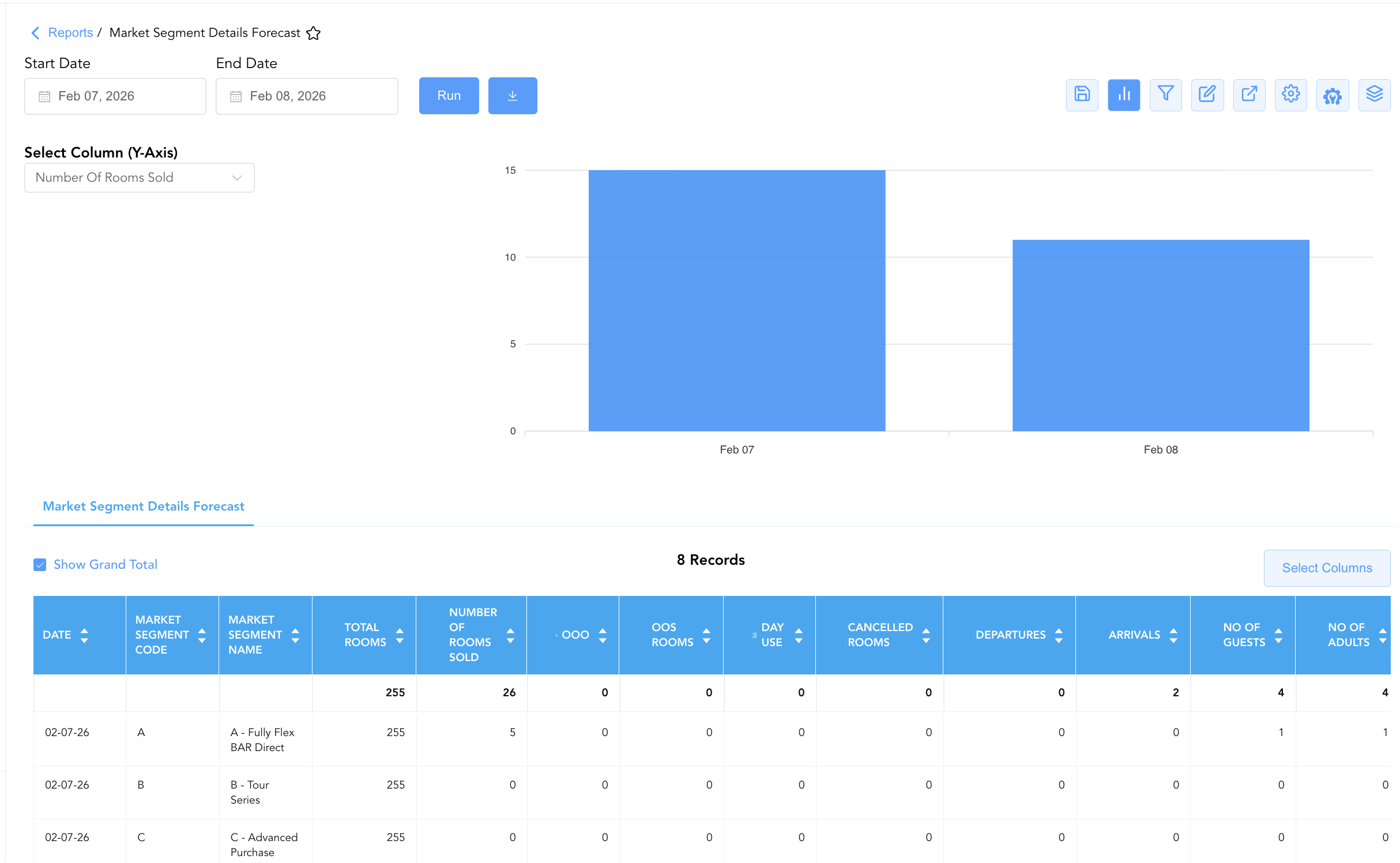Click the Run button
Image resolution: width=1400 pixels, height=863 pixels.
pyautogui.click(x=449, y=96)
